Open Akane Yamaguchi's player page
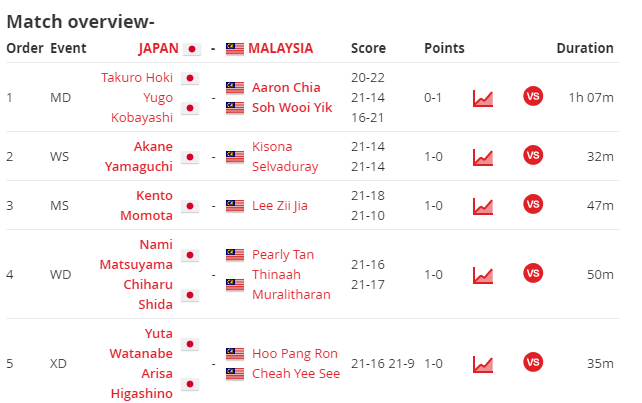 coord(139,156)
